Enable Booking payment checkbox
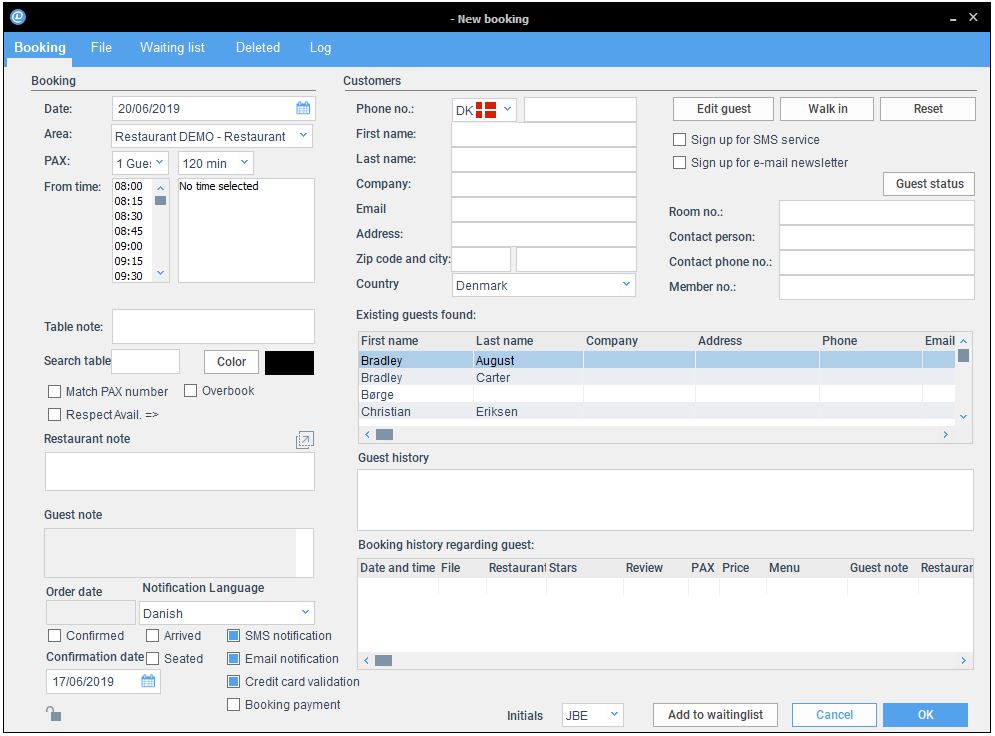Image resolution: width=995 pixels, height=736 pixels. pyautogui.click(x=234, y=704)
